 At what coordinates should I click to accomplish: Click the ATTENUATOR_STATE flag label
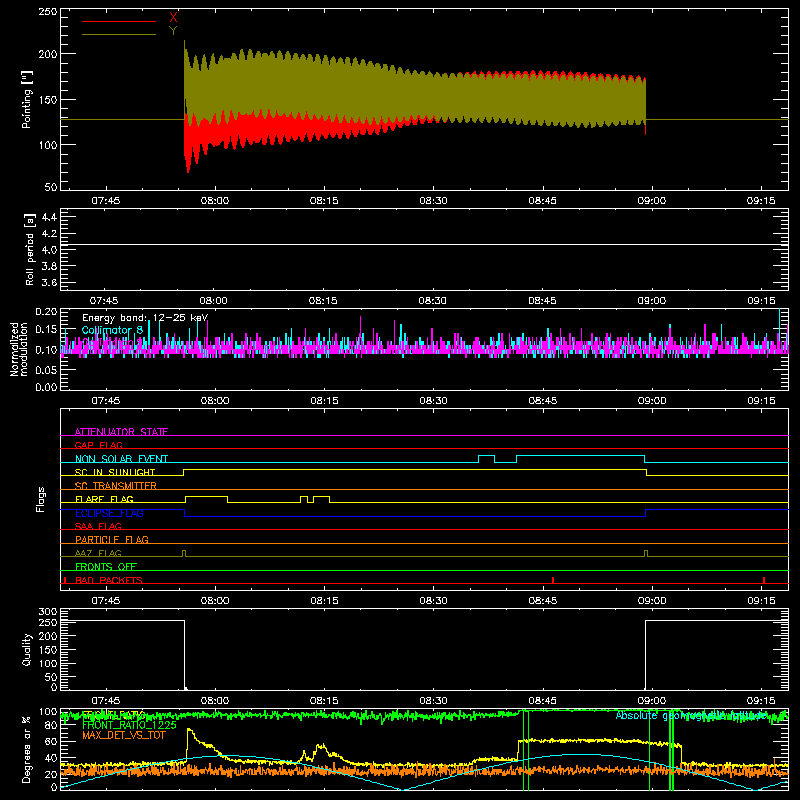click(x=121, y=432)
